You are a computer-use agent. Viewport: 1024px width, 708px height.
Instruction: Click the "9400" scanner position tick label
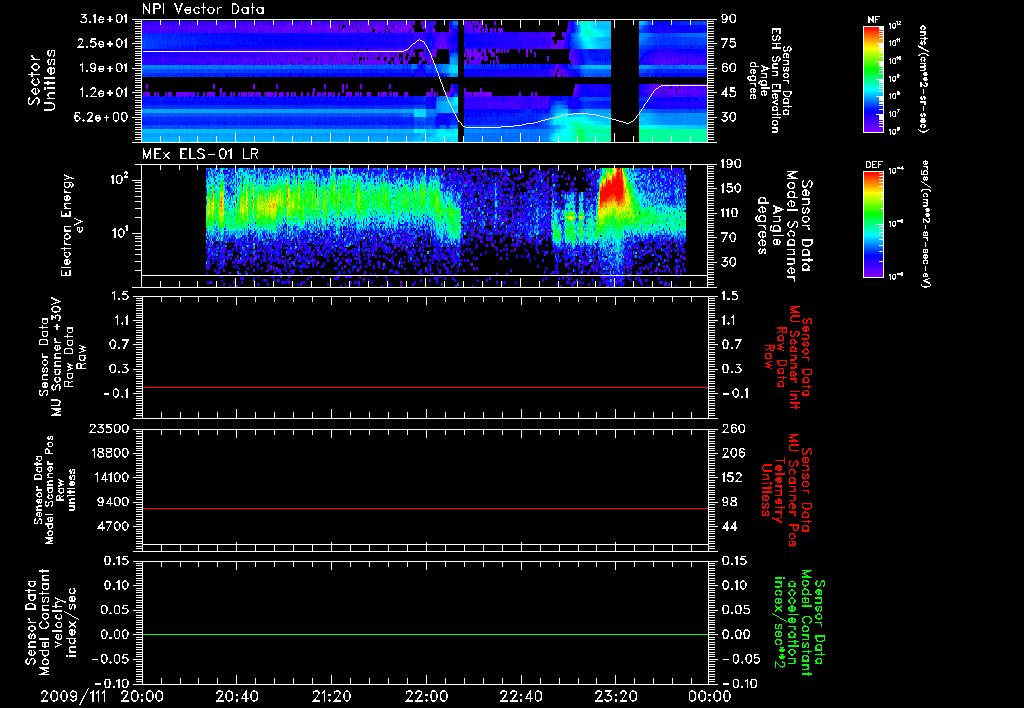click(114, 502)
